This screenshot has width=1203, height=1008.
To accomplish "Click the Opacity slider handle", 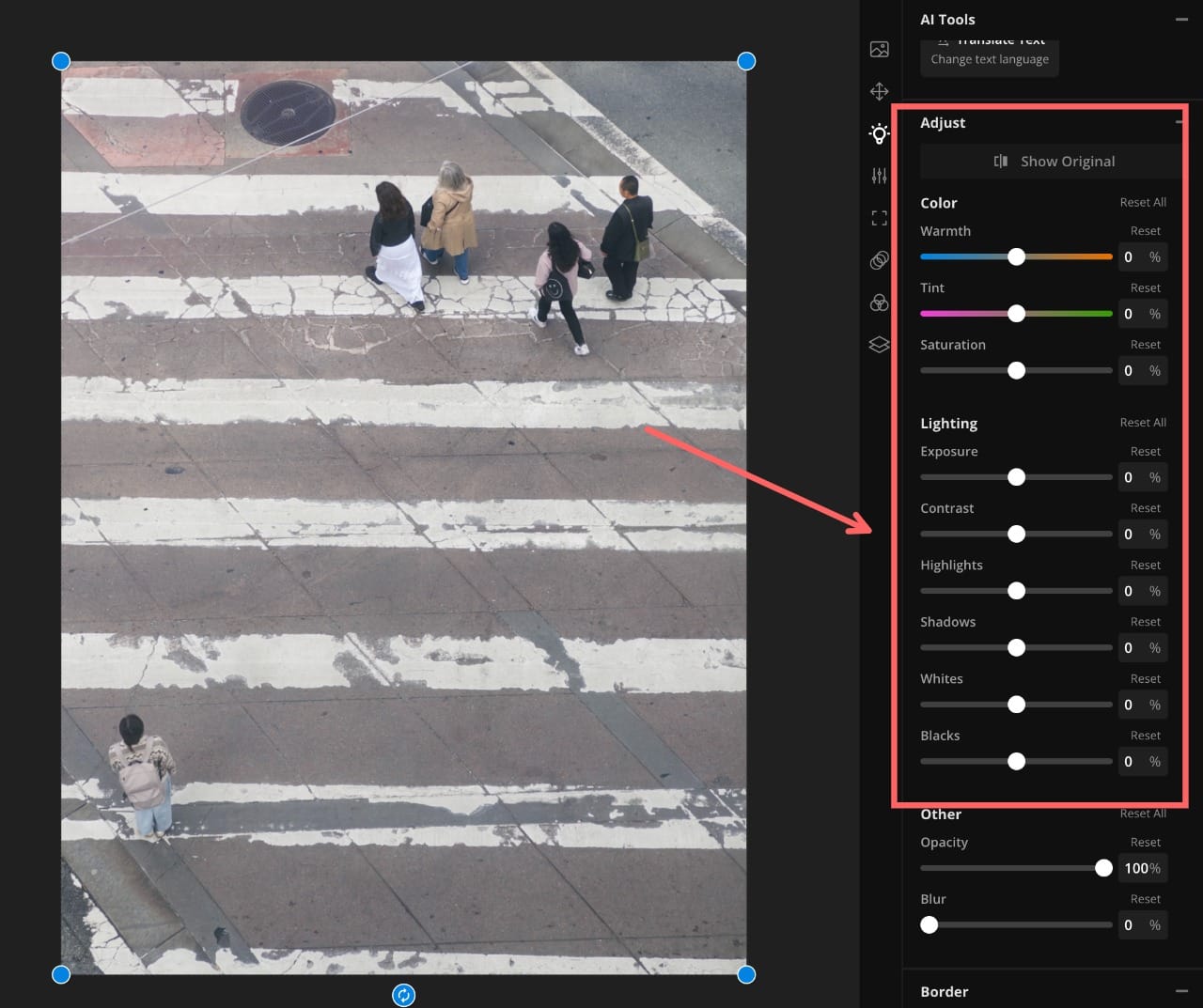I will point(1103,868).
